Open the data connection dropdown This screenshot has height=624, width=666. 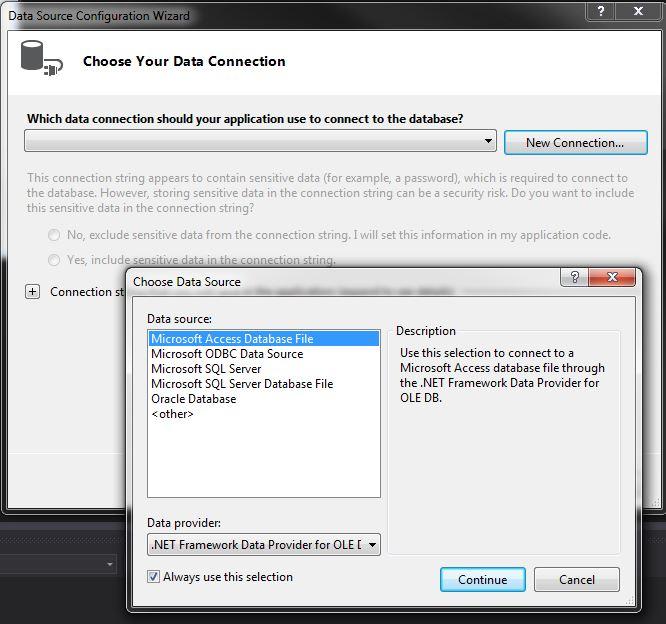point(489,142)
